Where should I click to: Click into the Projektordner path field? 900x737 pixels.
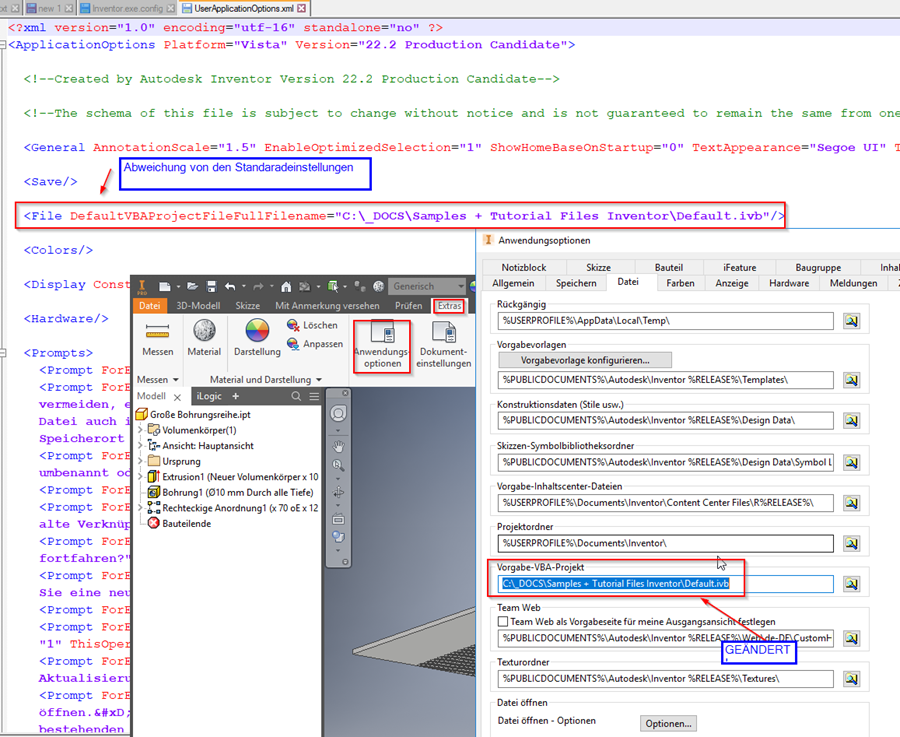point(665,544)
